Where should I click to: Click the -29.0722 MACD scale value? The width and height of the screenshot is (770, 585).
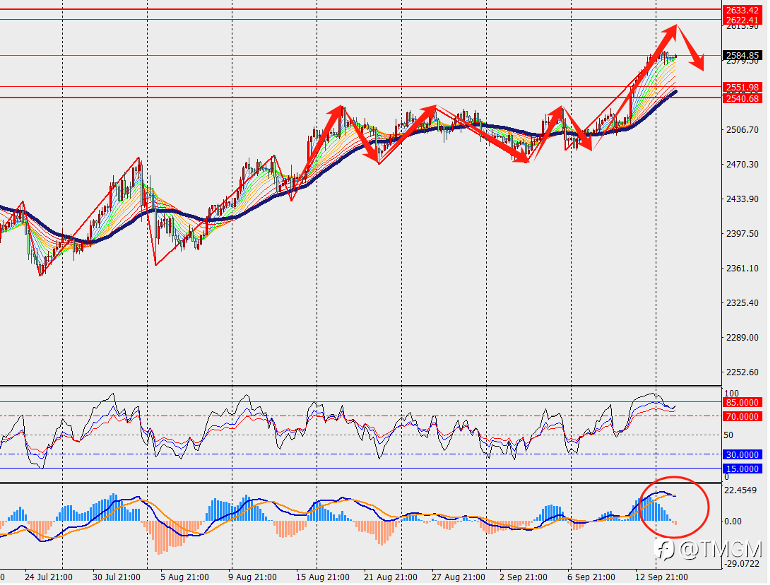[742, 563]
